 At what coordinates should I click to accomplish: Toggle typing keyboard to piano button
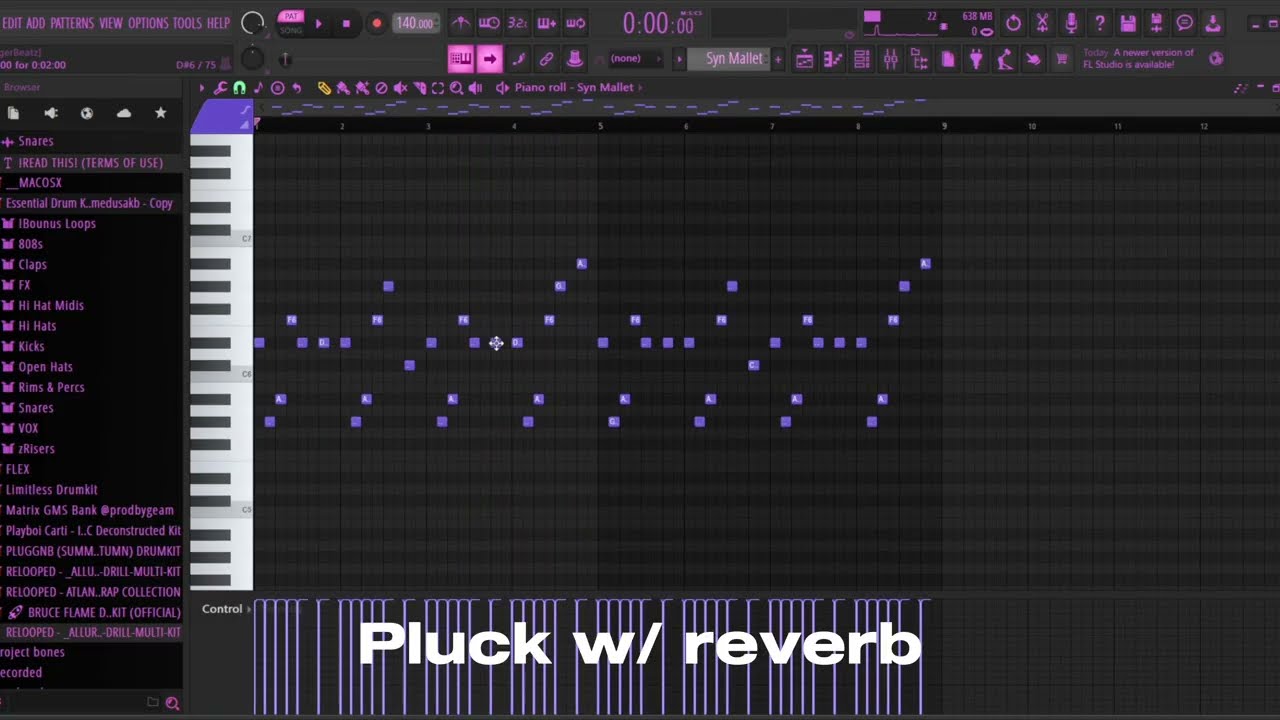[460, 59]
